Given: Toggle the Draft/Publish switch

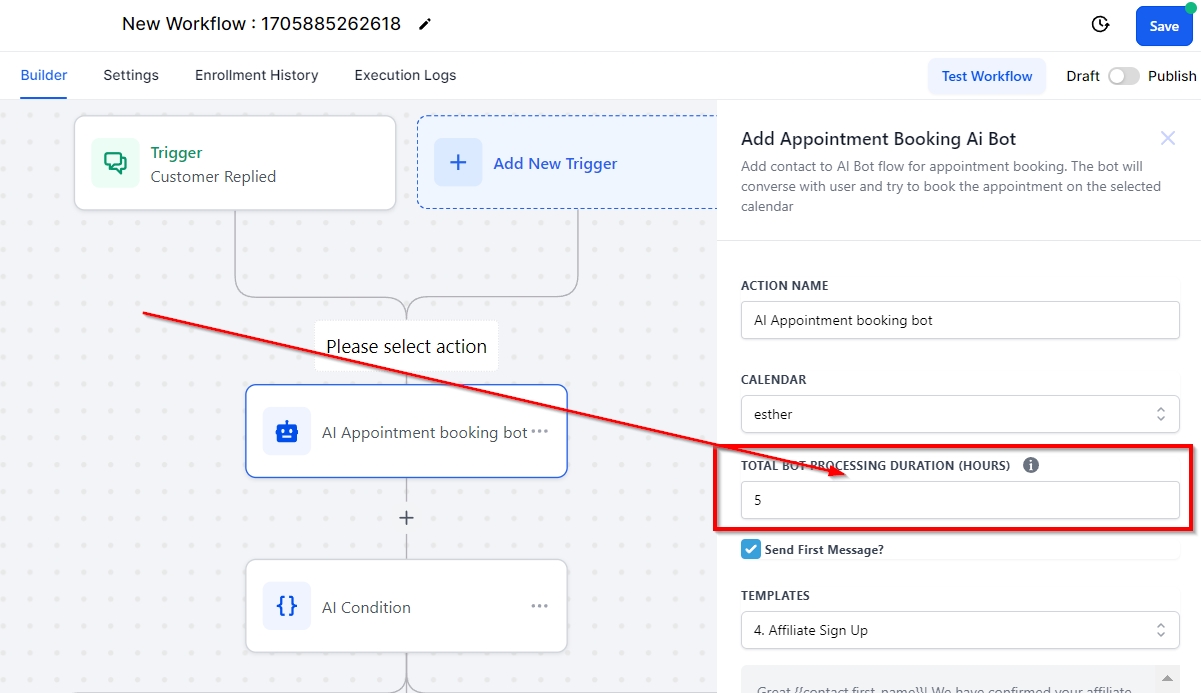Looking at the screenshot, I should coord(1123,76).
